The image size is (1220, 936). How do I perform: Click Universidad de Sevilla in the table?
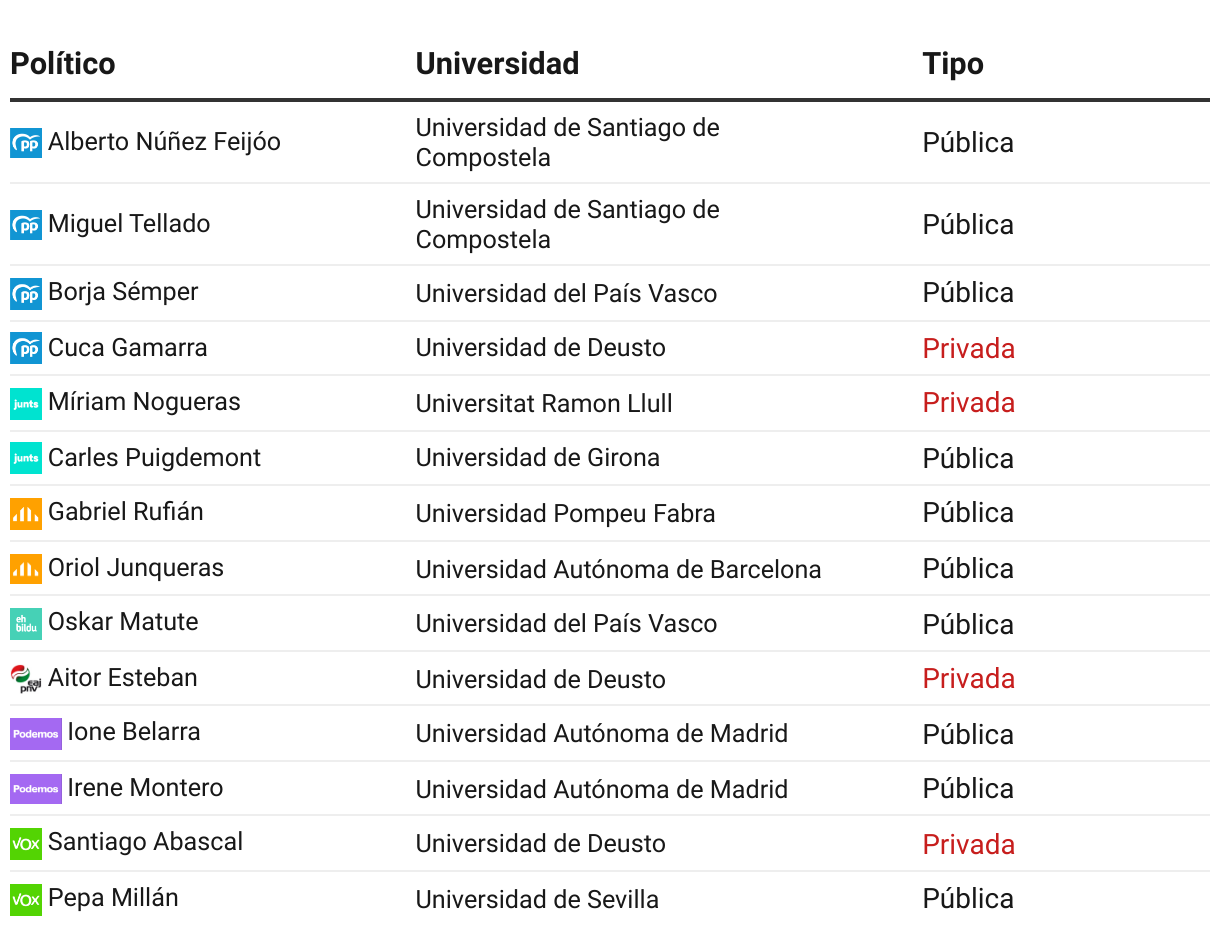[x=537, y=900]
